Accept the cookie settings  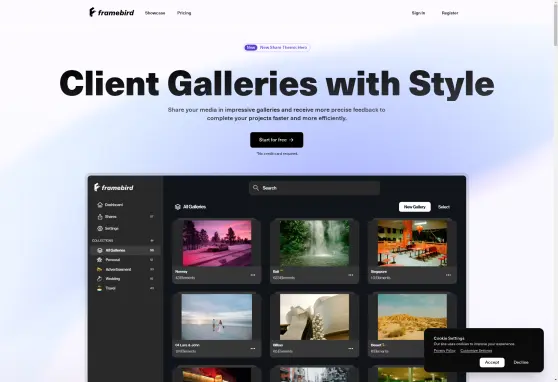coord(492,362)
